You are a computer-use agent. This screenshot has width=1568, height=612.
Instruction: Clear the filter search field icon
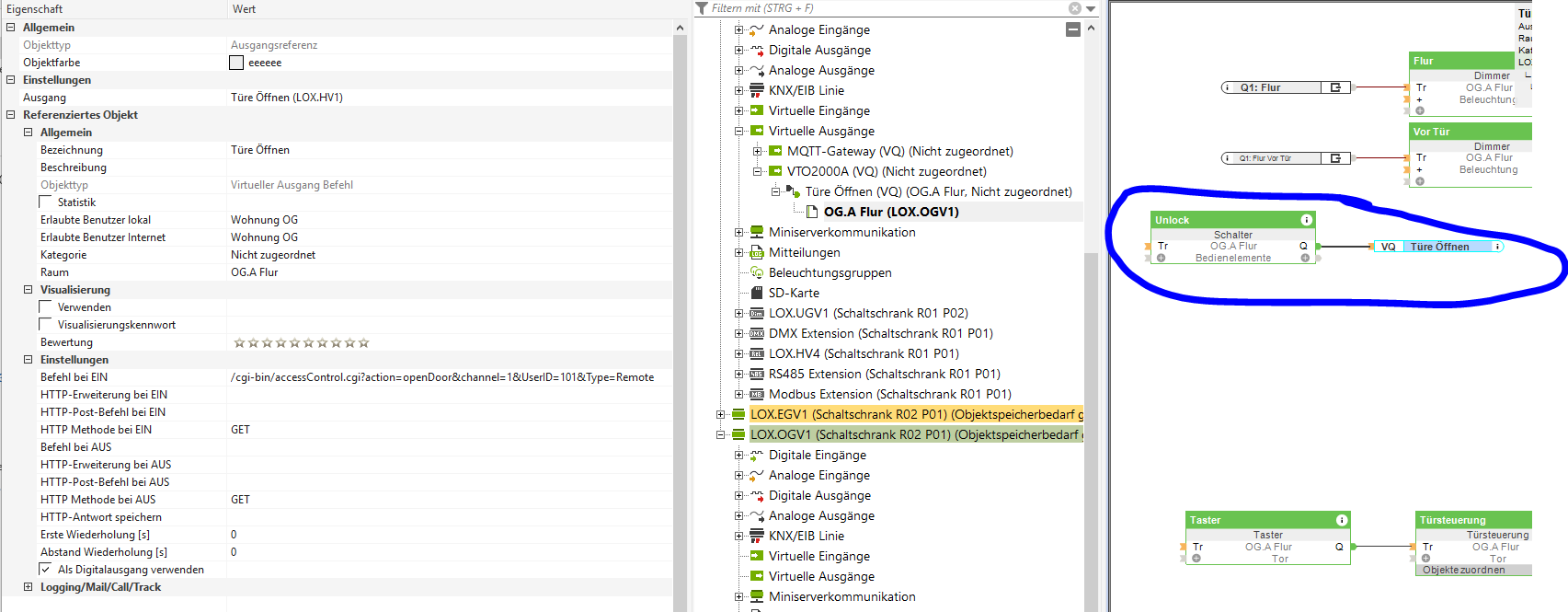[x=1074, y=8]
